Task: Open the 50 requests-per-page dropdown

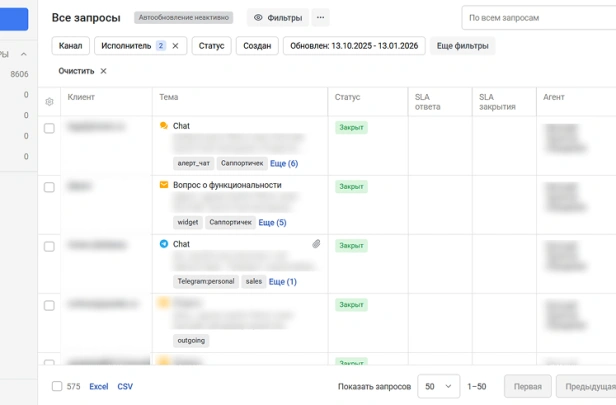Action: [x=438, y=387]
